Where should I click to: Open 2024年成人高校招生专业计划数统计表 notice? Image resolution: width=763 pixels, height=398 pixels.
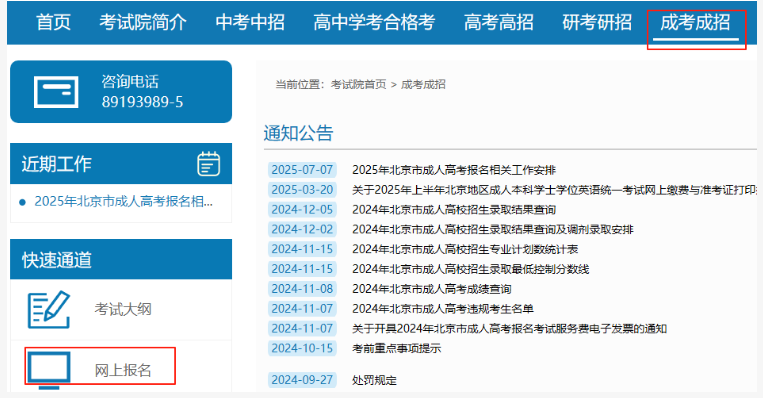[x=465, y=250]
